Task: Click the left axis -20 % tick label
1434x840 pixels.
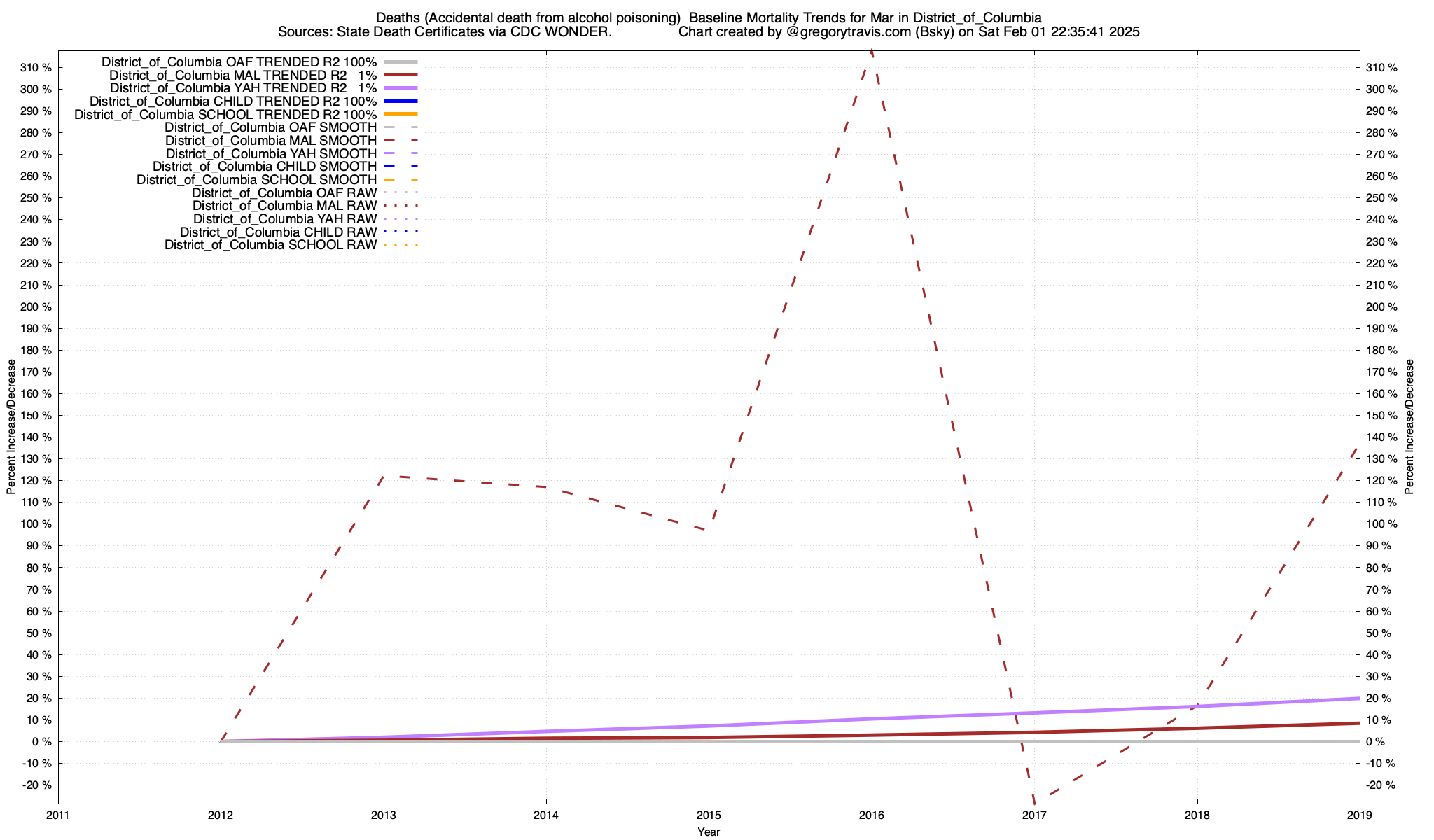Action: coord(37,785)
